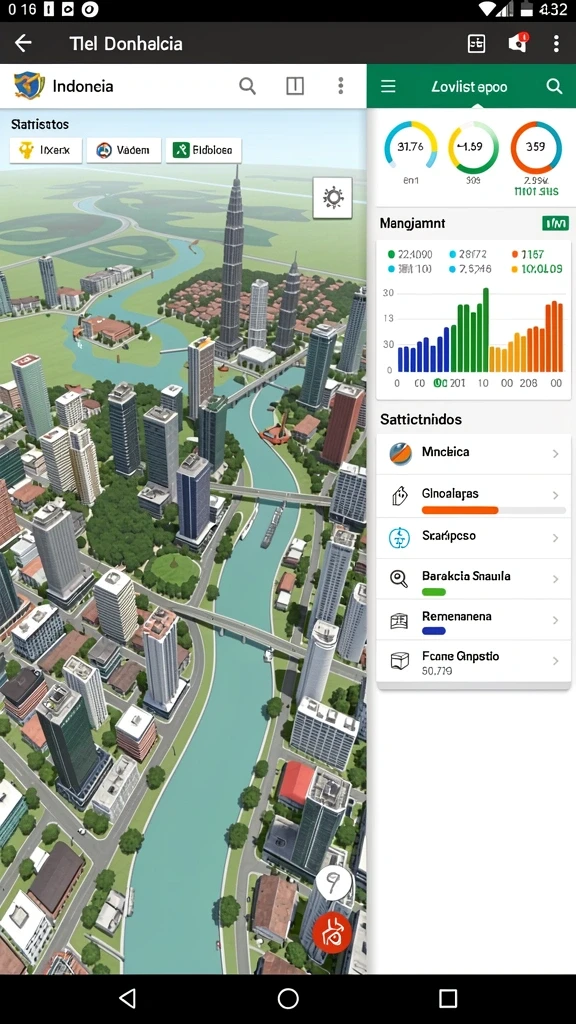Open map settings via the gear button
Viewport: 576px width, 1024px height.
coord(332,197)
